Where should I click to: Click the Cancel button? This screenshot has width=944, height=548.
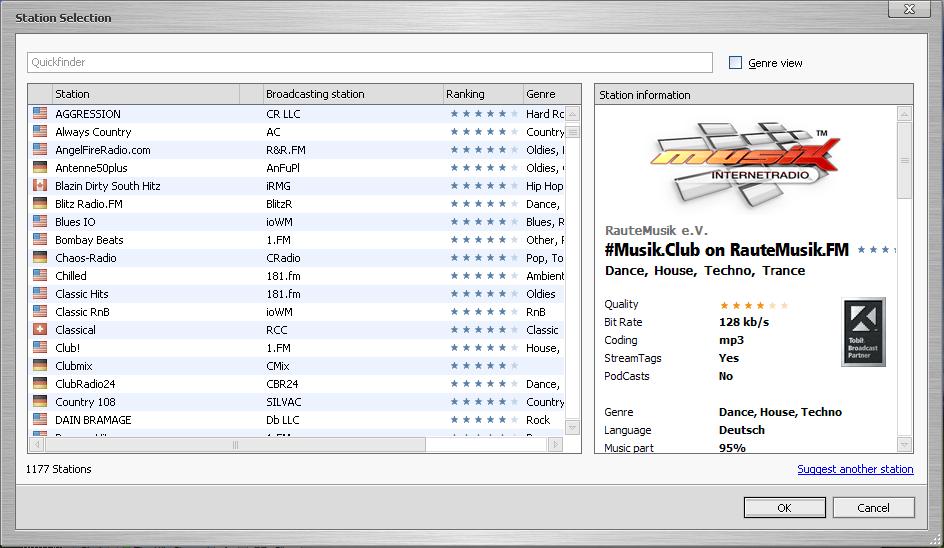point(874,508)
